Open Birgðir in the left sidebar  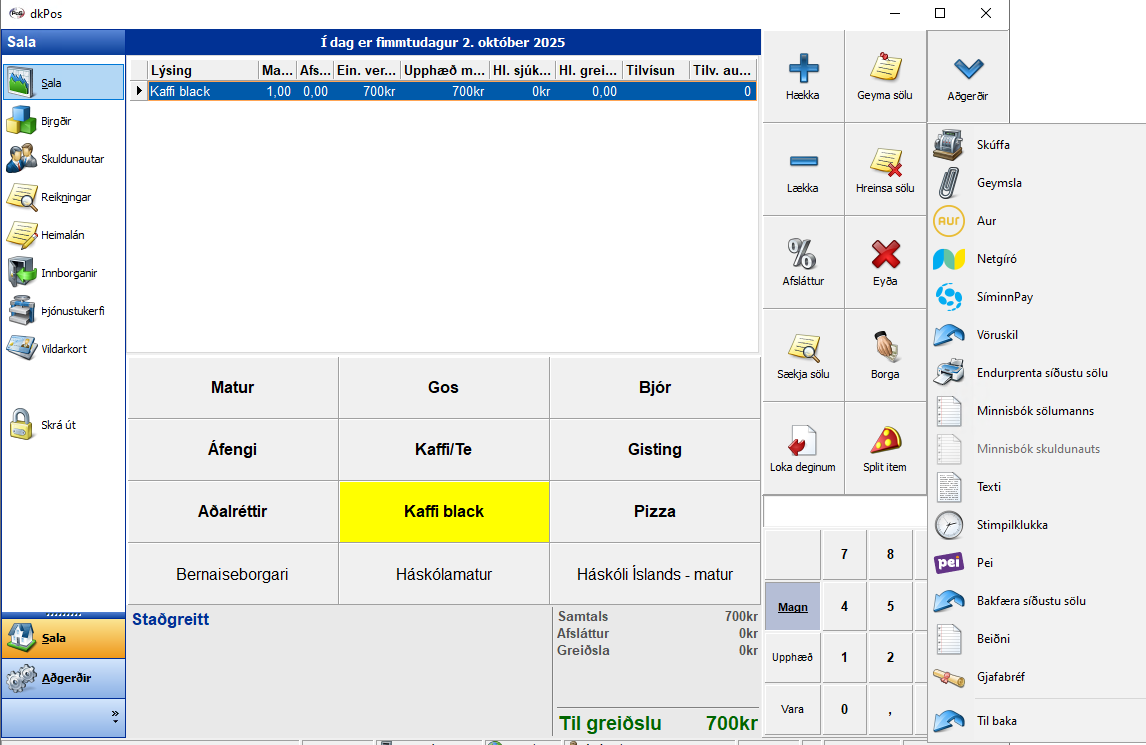pyautogui.click(x=55, y=121)
